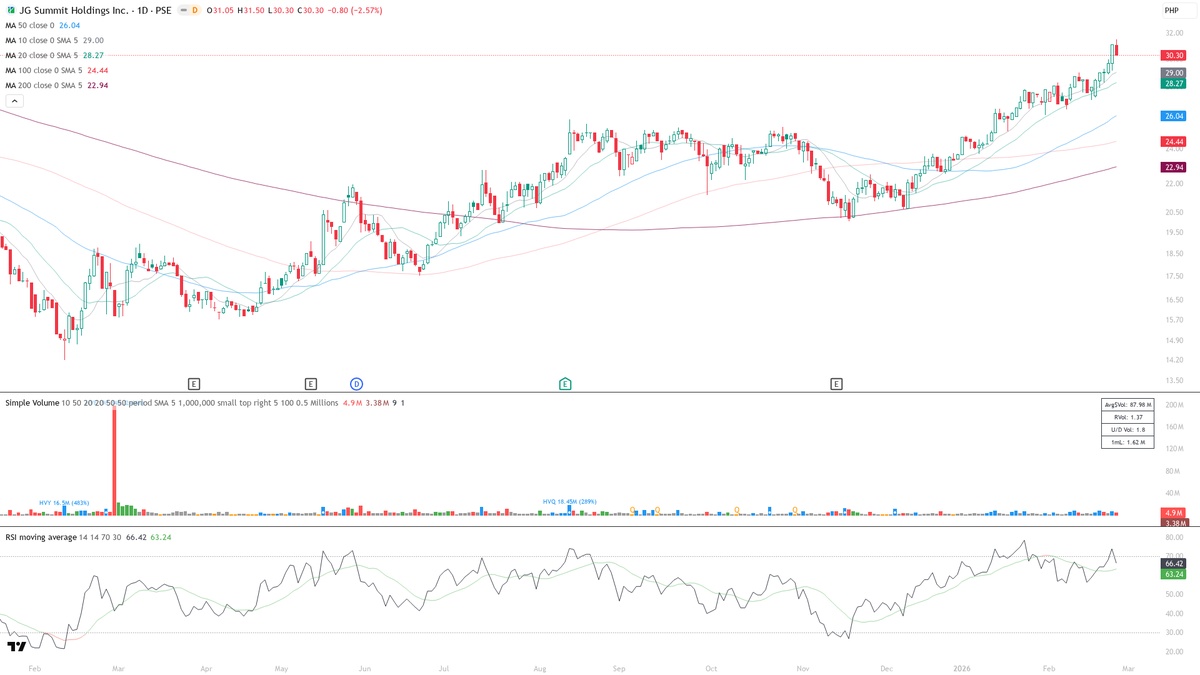This screenshot has height=675, width=1200.
Task: Click the earnings E marker near April
Action: [x=193, y=383]
